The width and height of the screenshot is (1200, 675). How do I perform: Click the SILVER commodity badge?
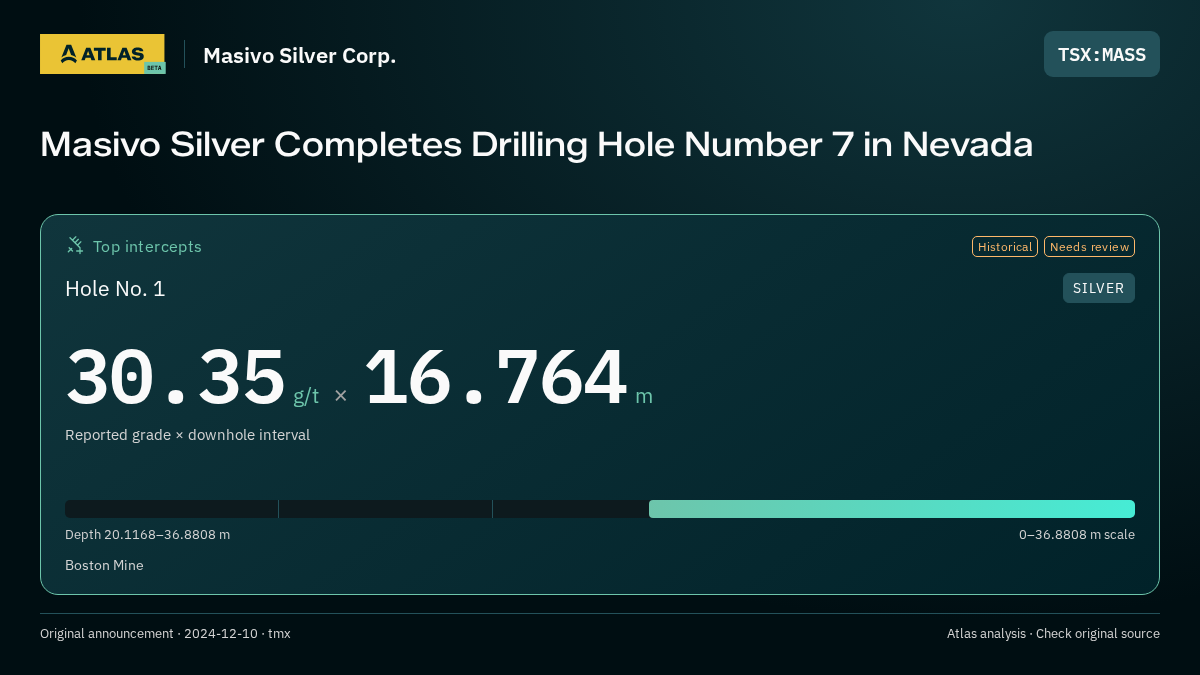pyautogui.click(x=1098, y=288)
